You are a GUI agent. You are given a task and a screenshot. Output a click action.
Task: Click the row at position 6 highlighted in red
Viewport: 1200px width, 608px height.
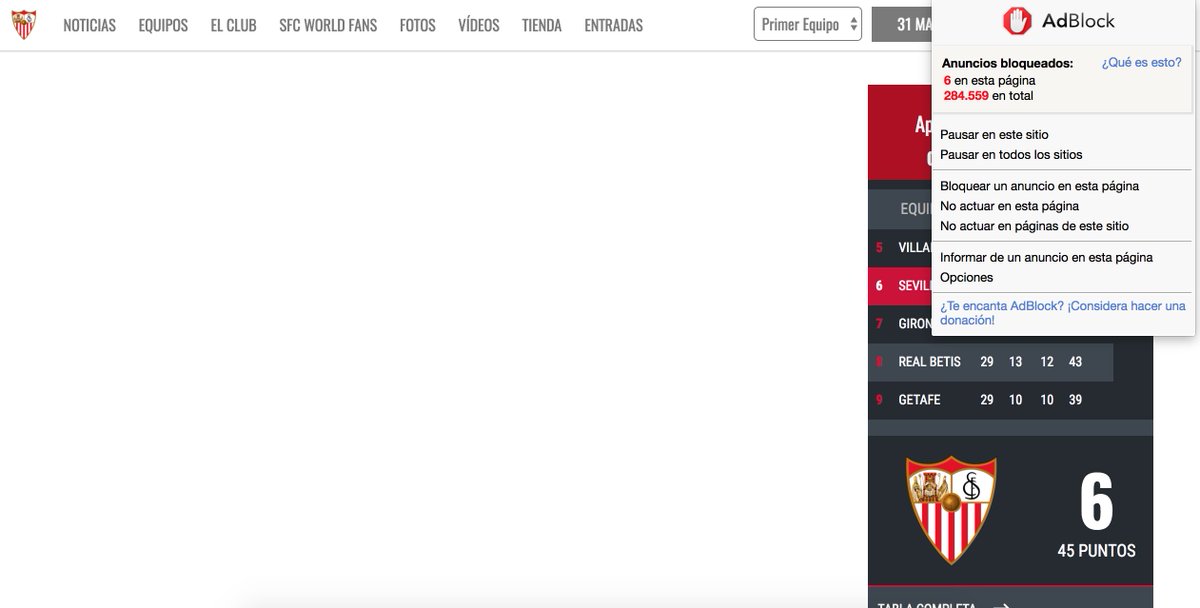point(900,285)
